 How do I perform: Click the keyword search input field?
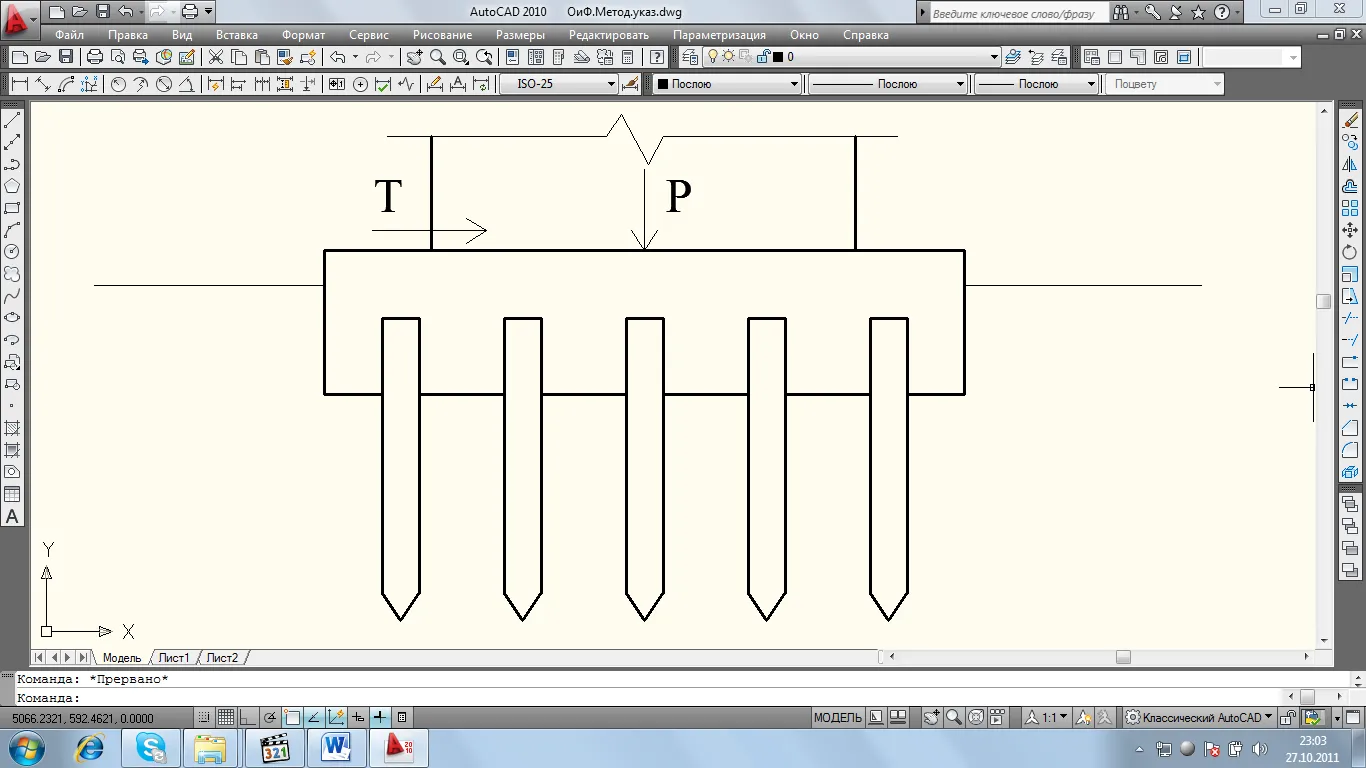(x=1018, y=13)
